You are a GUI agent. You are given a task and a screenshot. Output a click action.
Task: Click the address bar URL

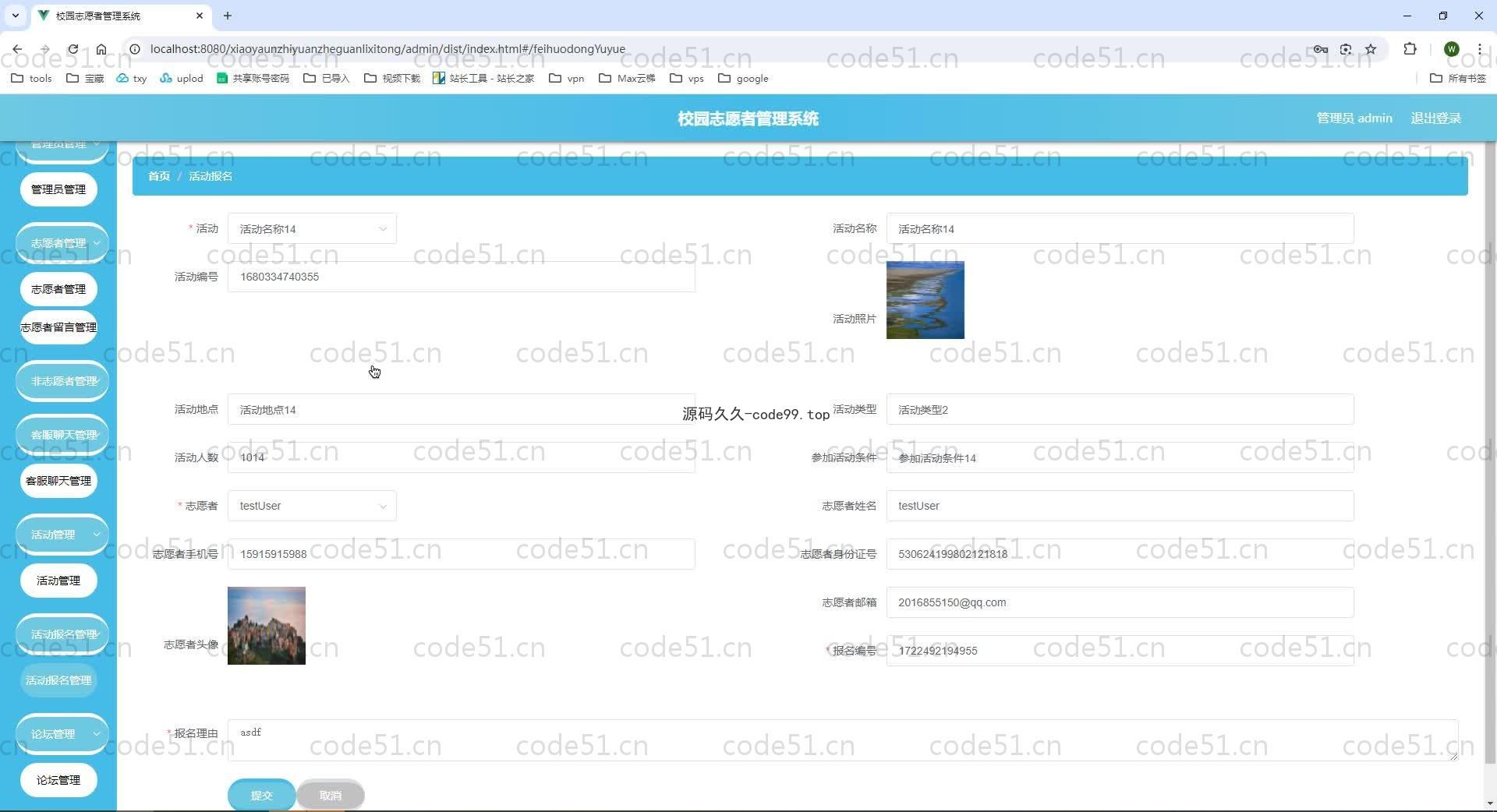point(388,49)
